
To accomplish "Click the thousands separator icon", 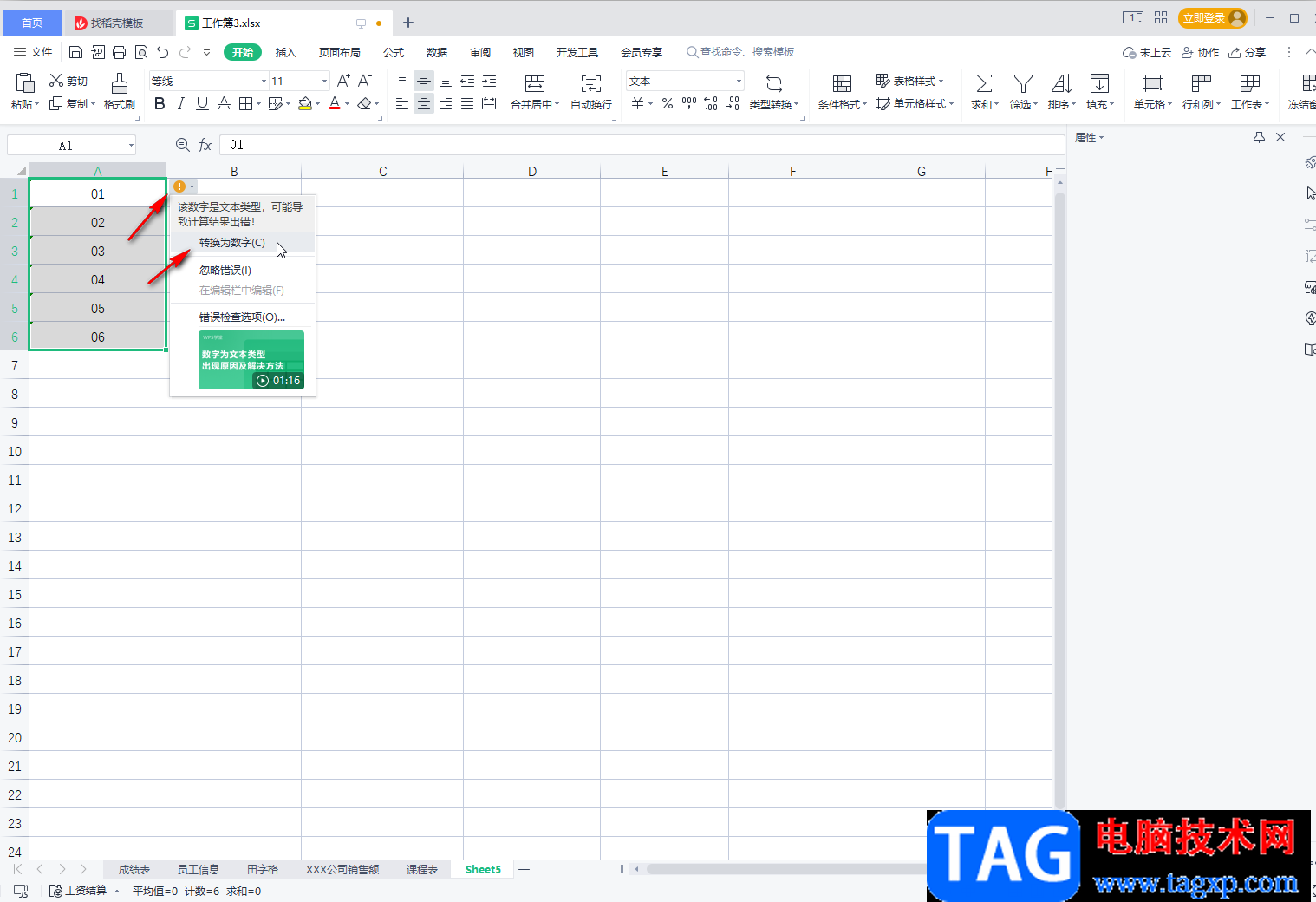I will pos(689,104).
